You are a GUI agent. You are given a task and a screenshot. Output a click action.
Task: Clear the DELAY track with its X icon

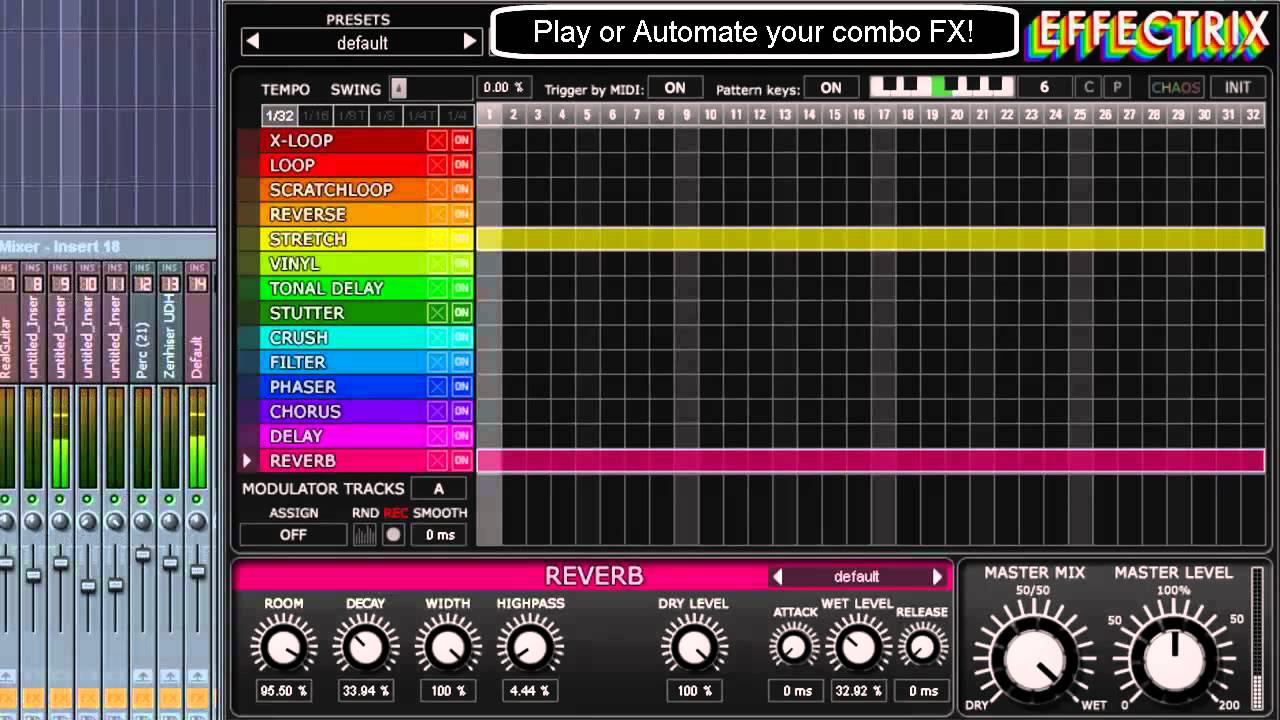pyautogui.click(x=437, y=436)
